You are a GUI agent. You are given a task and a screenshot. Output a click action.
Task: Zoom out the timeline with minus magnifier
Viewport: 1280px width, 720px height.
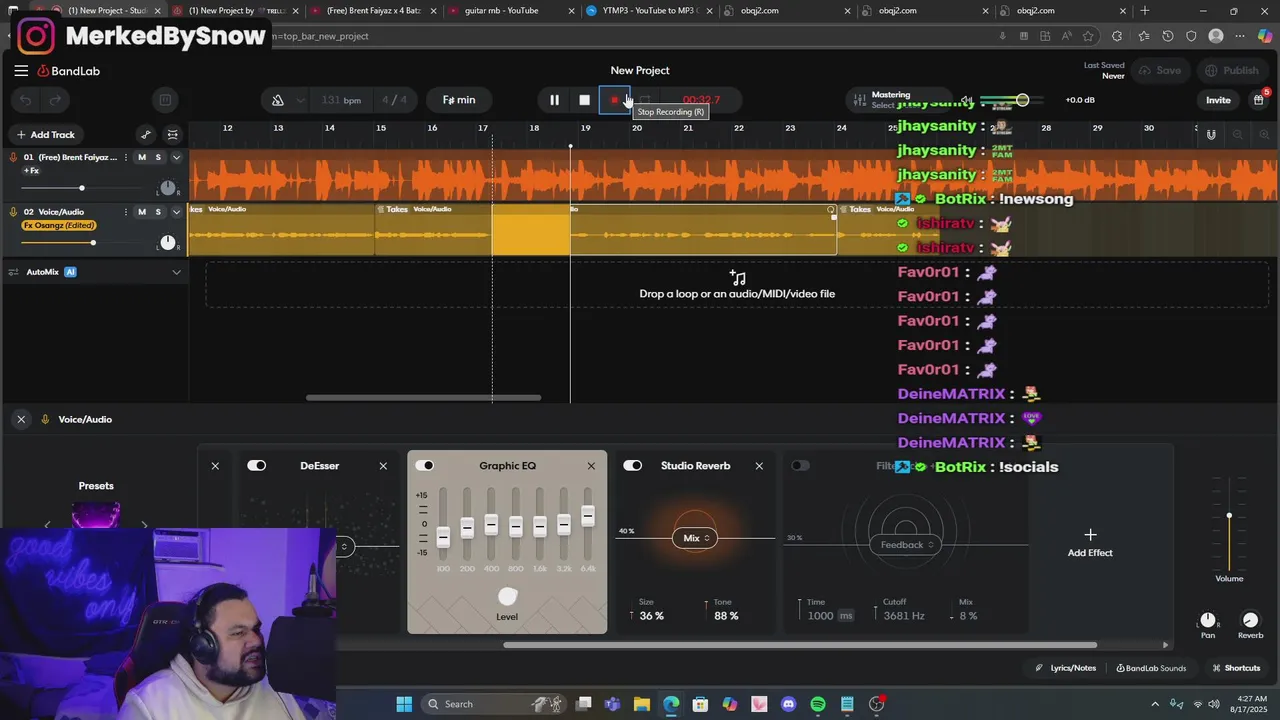[1238, 135]
